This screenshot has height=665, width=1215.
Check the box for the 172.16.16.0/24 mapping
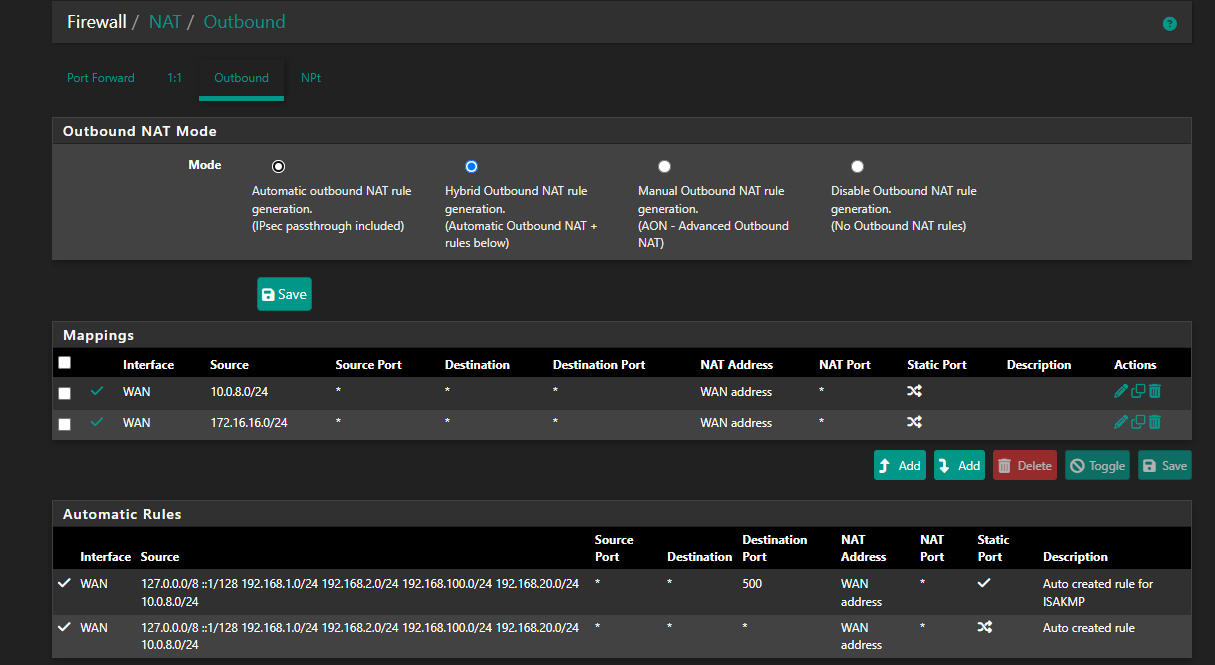[x=65, y=425]
